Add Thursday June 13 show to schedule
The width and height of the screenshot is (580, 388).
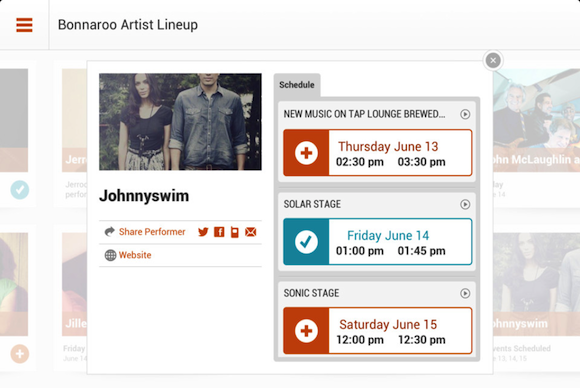coord(306,153)
